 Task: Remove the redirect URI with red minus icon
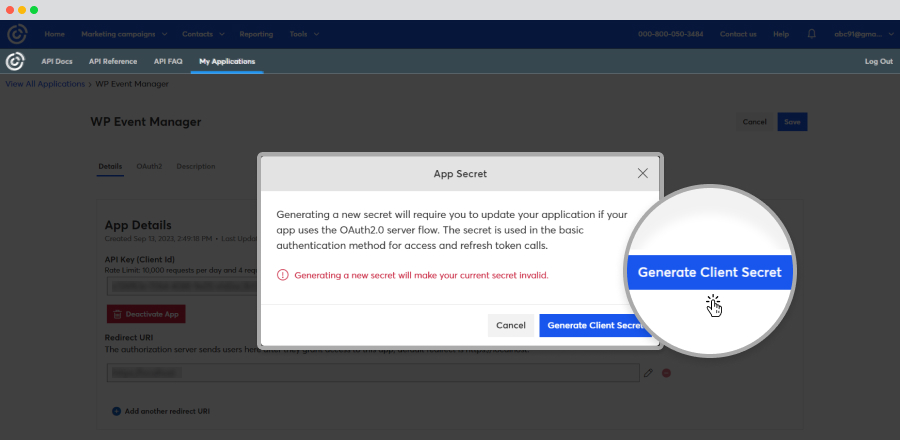tap(666, 373)
